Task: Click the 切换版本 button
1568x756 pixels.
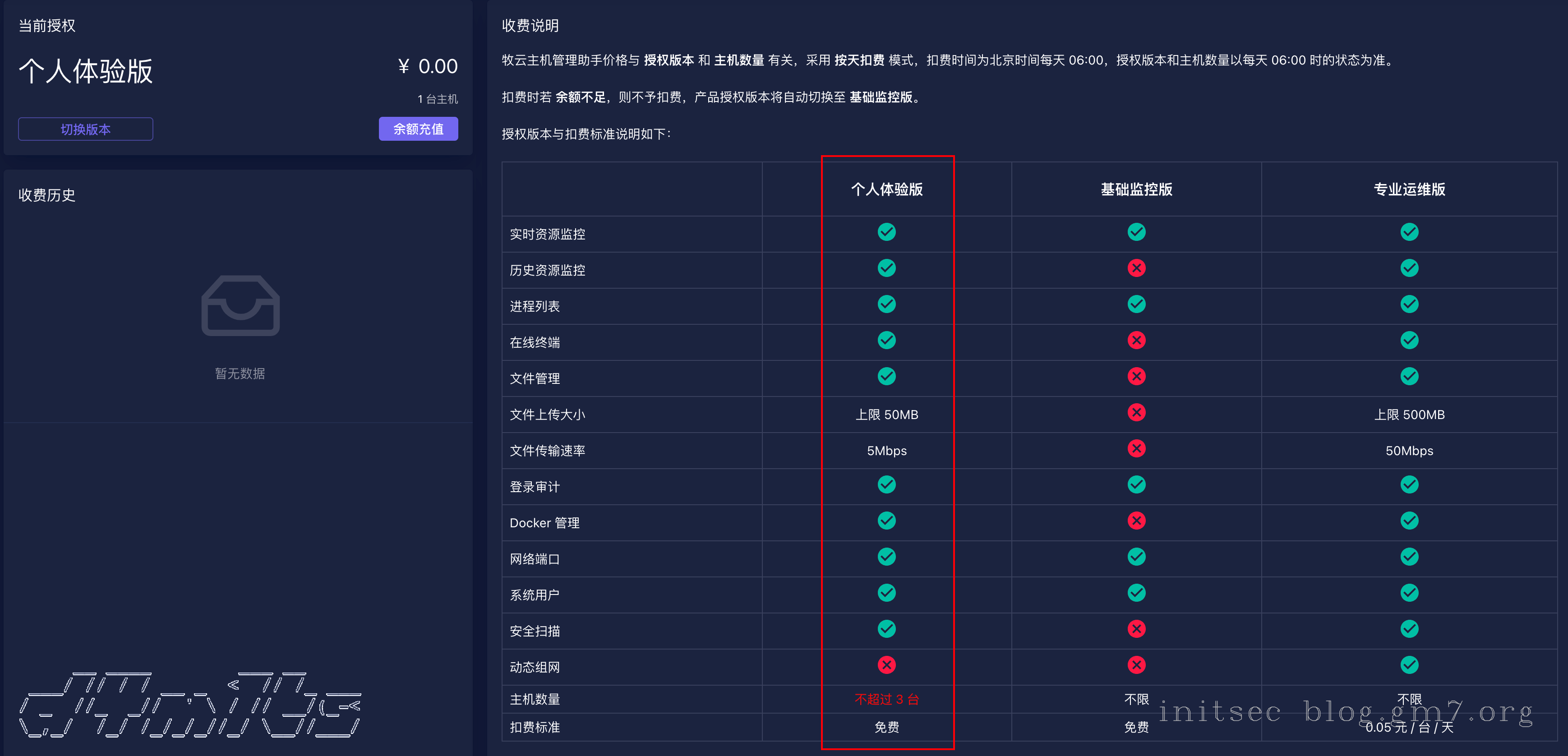Action: click(x=85, y=129)
